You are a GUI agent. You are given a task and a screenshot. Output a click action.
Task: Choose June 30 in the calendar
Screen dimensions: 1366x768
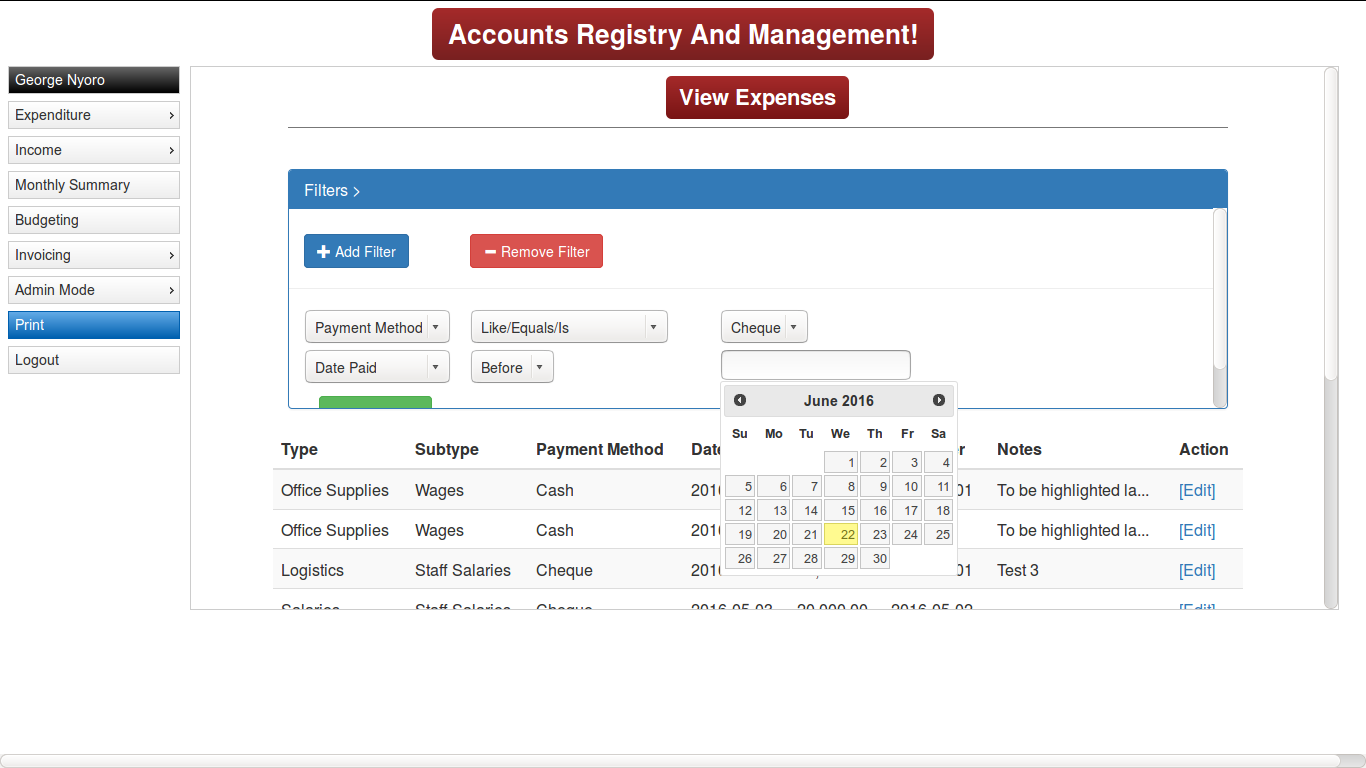(x=874, y=559)
